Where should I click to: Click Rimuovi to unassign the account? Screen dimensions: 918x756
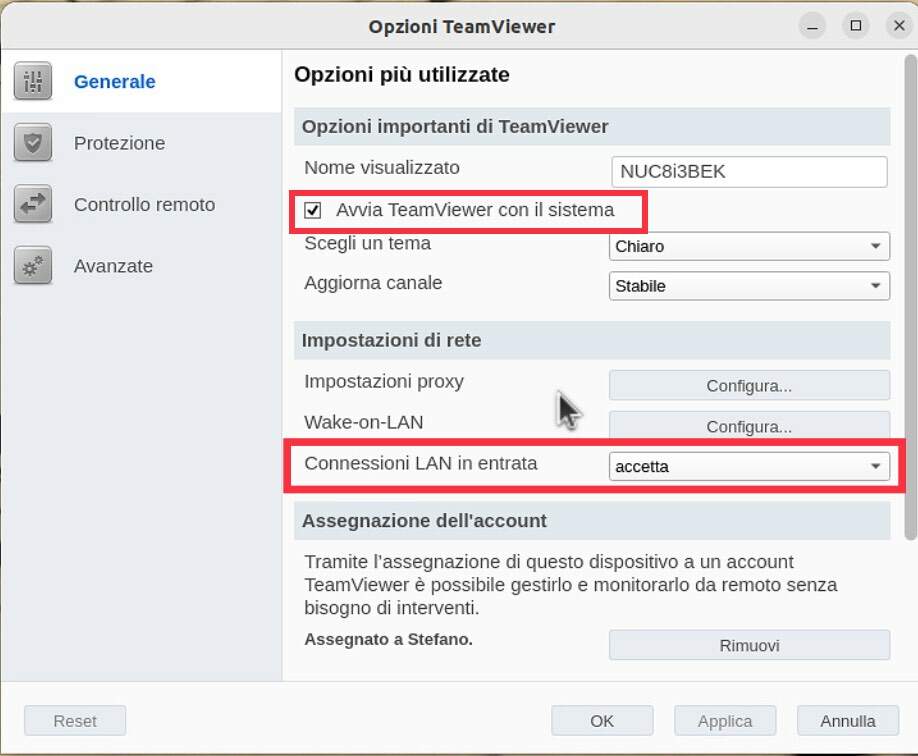pos(749,645)
